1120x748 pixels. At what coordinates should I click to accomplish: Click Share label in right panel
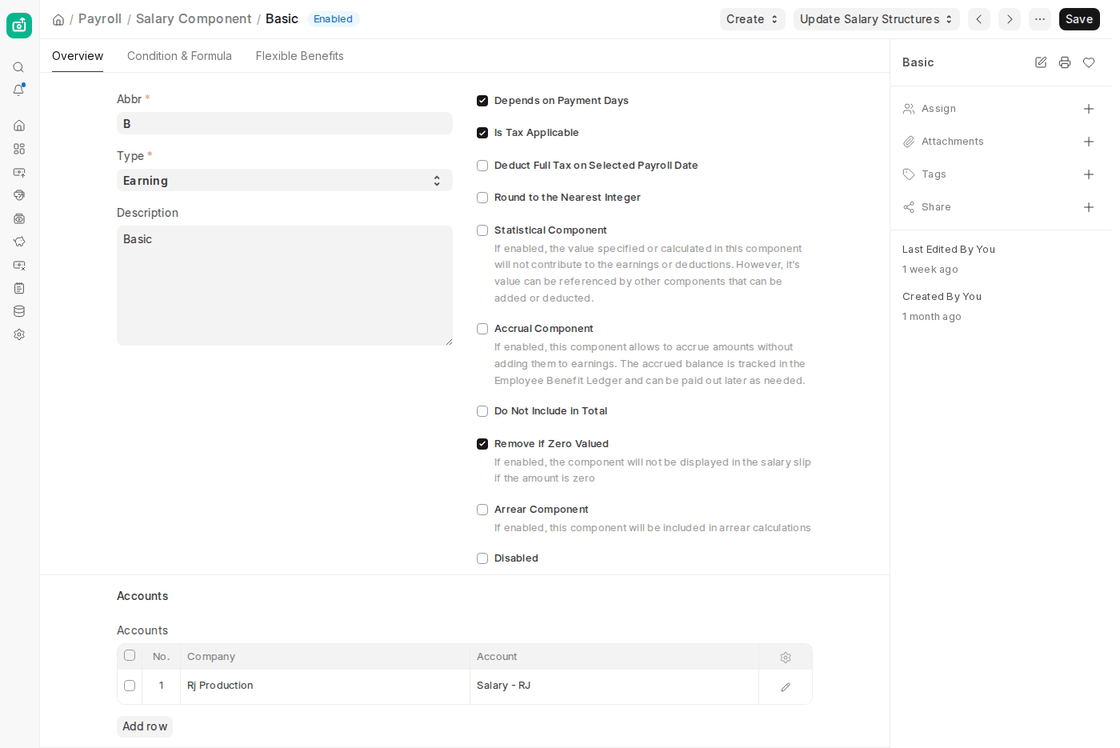[x=936, y=207]
